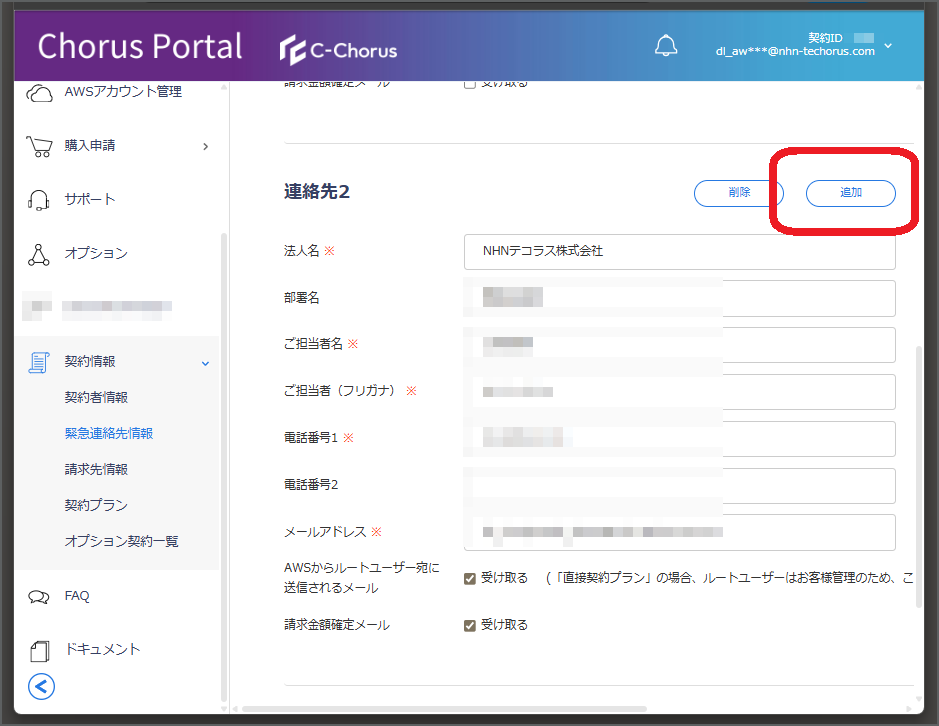Screen dimensions: 939x726
Task: Open the account dropdown beside 契約ID
Action: tap(888, 46)
